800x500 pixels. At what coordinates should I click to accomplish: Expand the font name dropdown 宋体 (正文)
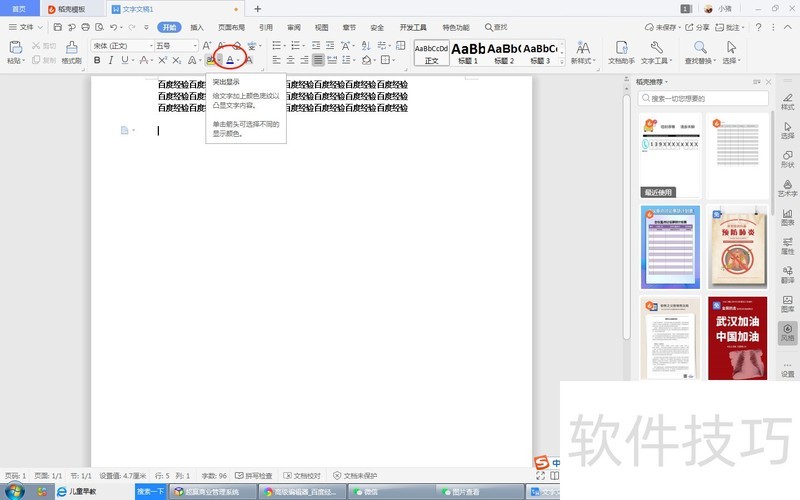click(x=151, y=46)
